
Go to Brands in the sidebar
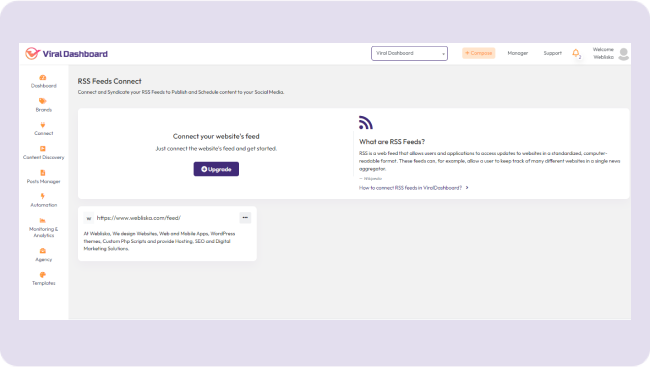click(x=43, y=101)
